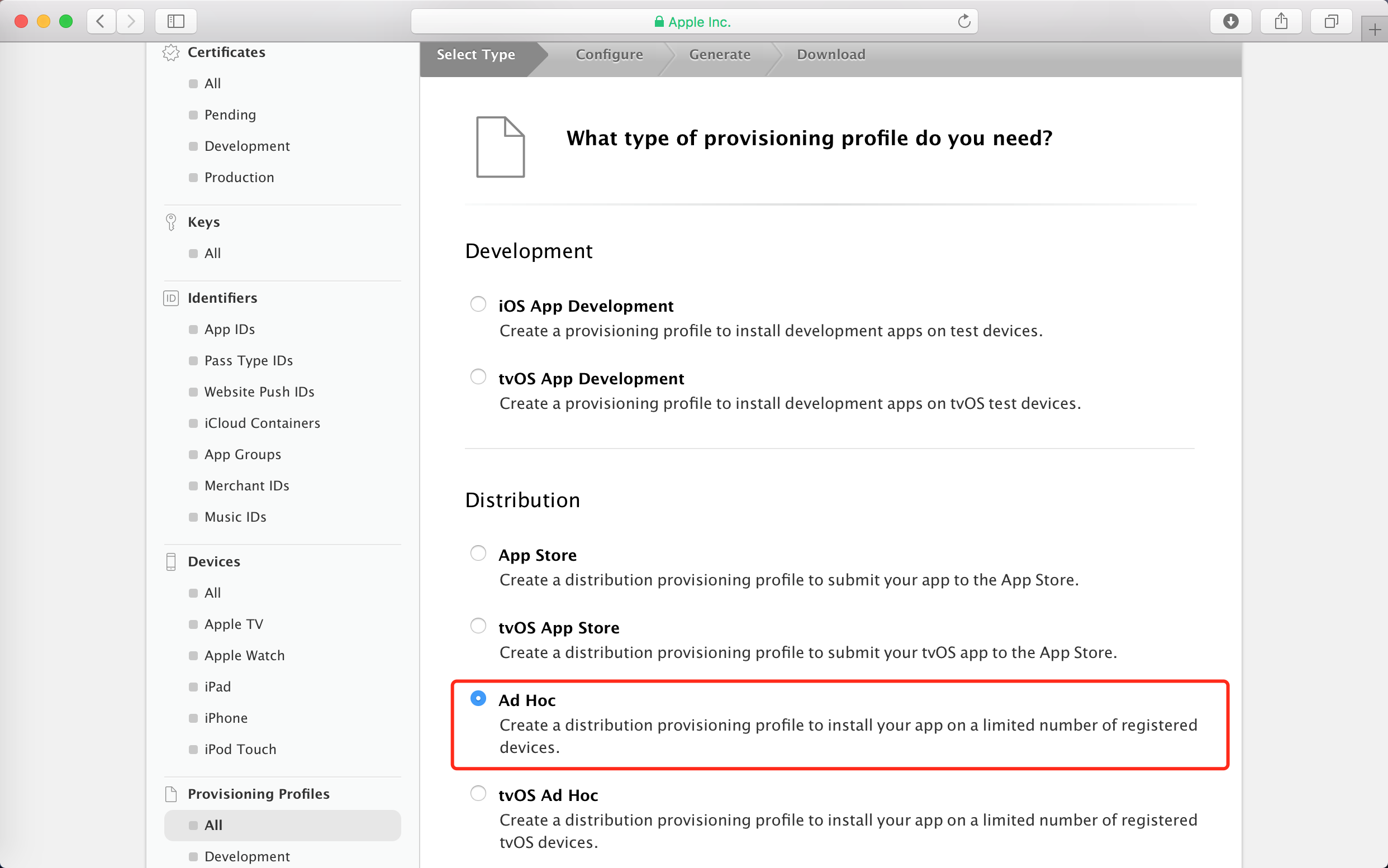Click the tvOS App Development label
This screenshot has width=1388, height=868.
tap(591, 379)
